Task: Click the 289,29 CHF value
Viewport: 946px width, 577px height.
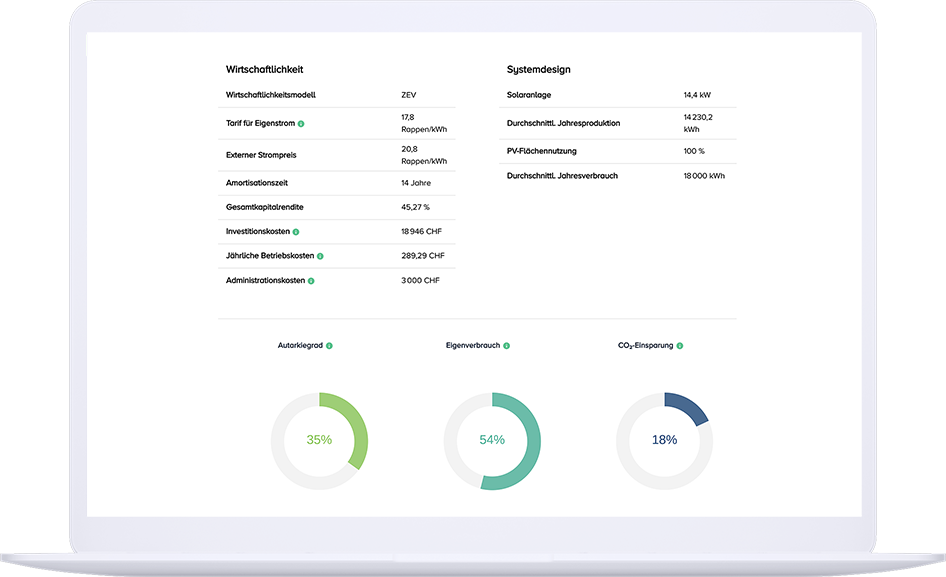Action: [x=422, y=256]
